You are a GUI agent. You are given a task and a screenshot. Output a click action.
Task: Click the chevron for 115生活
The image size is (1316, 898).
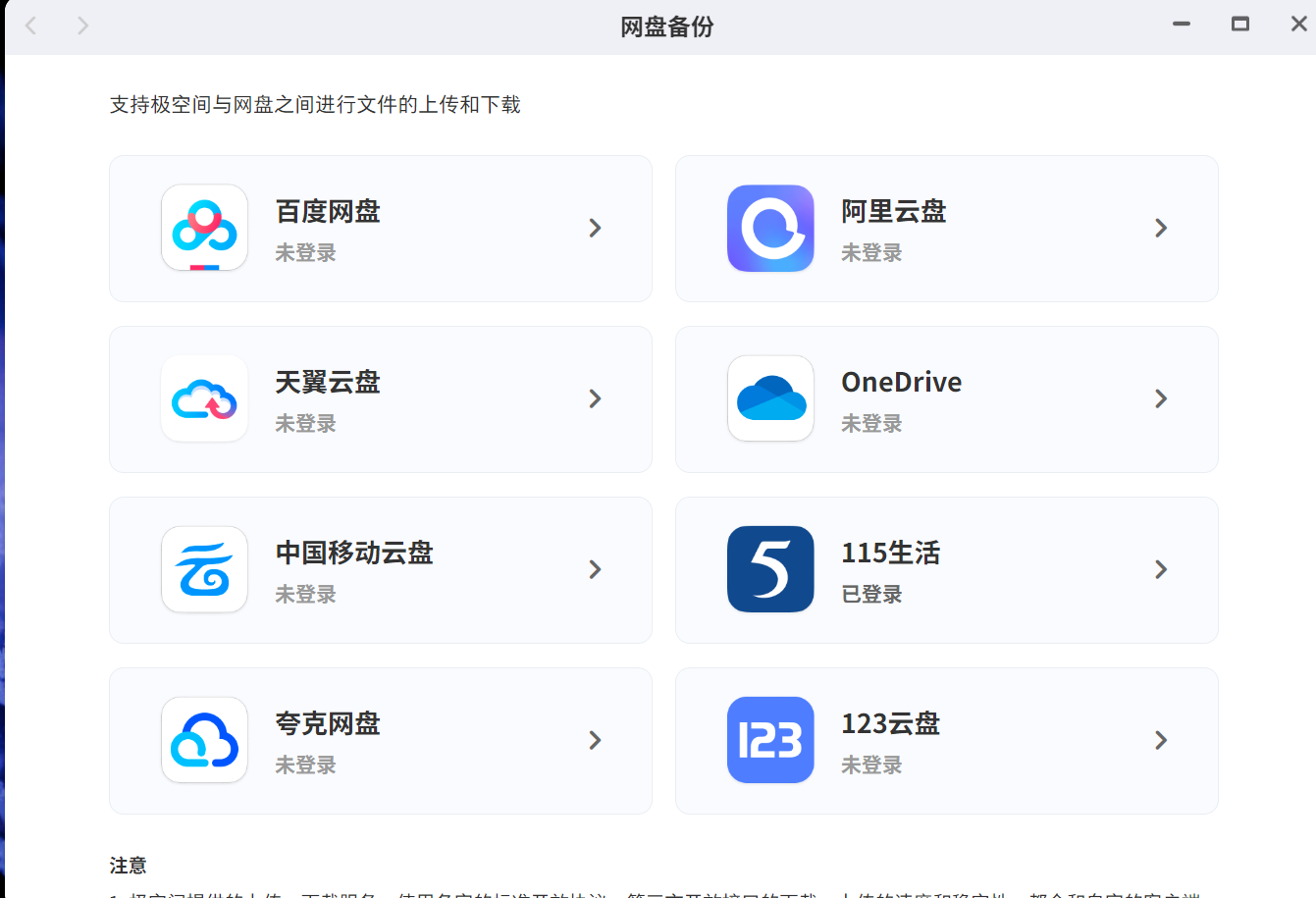[1161, 569]
